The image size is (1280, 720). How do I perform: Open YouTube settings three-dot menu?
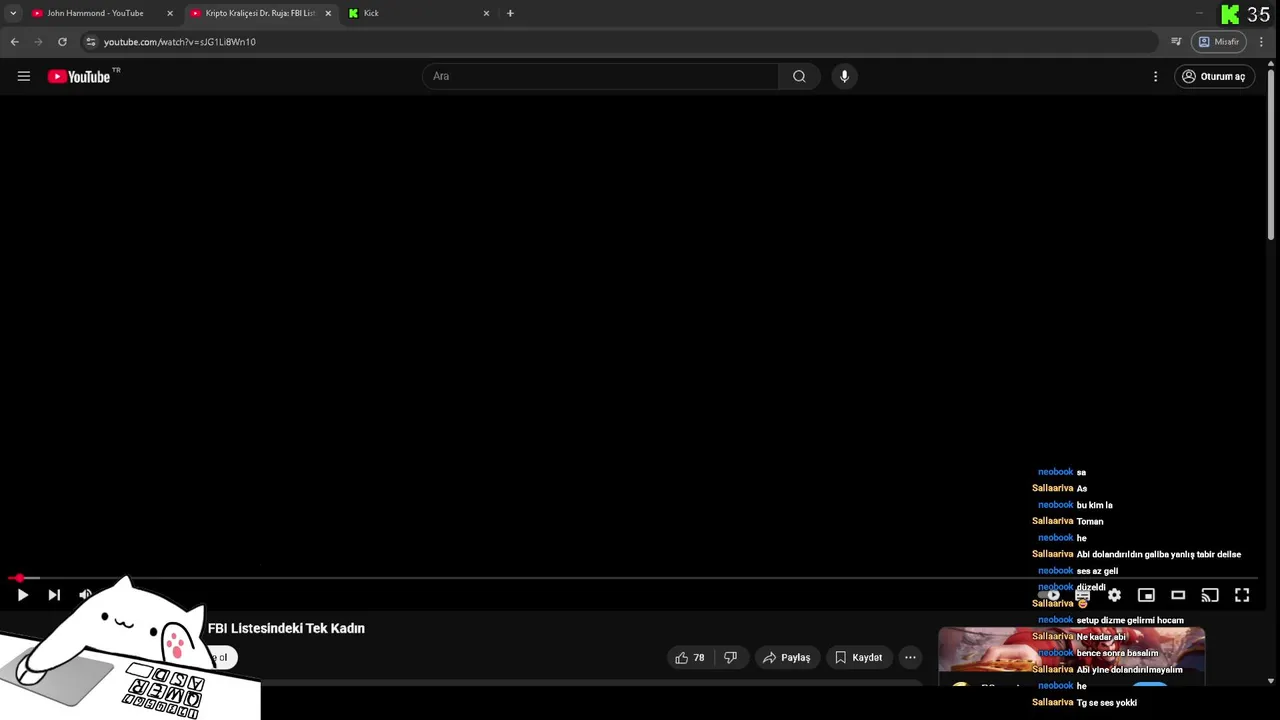[1155, 76]
